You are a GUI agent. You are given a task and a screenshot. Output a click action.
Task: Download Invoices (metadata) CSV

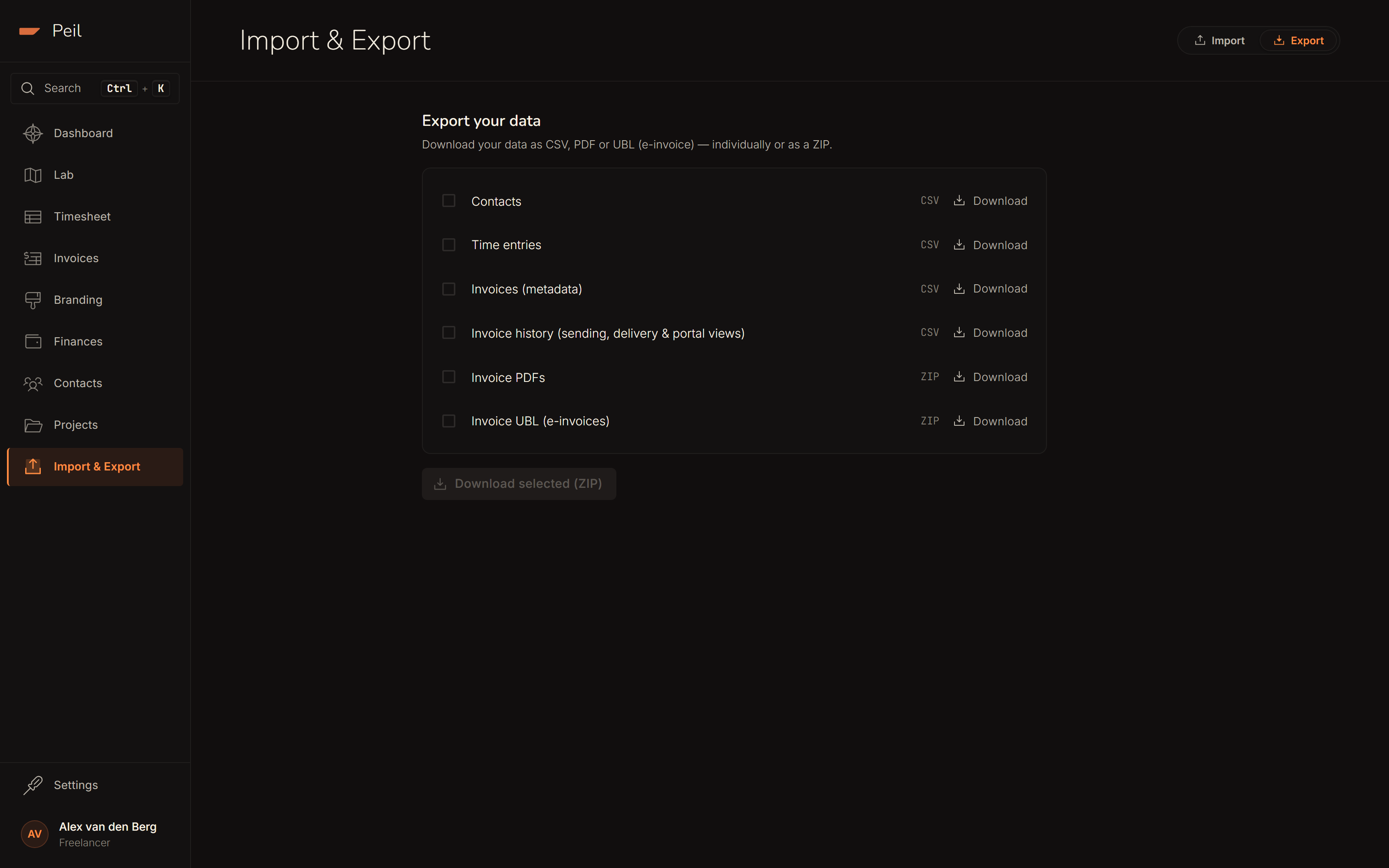coord(991,289)
